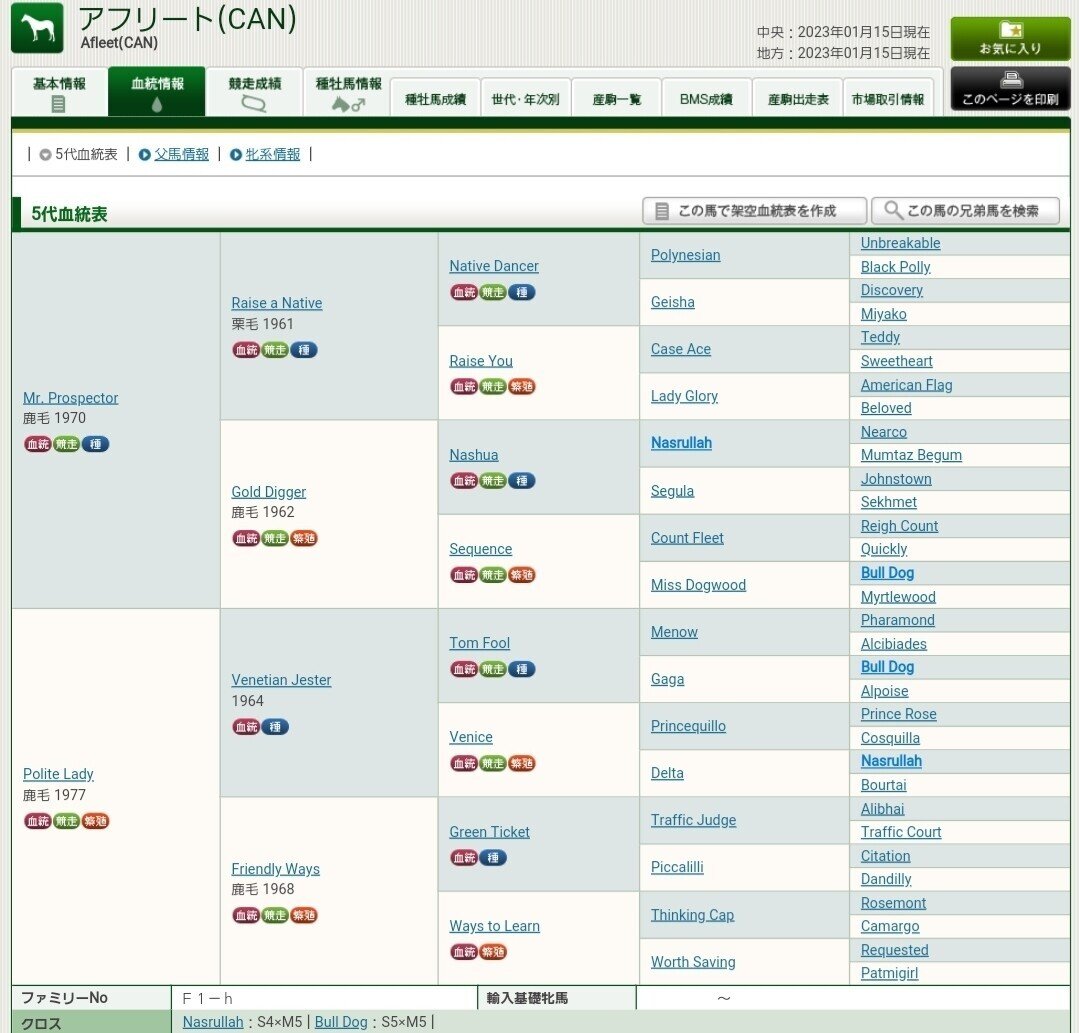Click the 競走 badge under Gold Digger
This screenshot has height=1033, width=1079.
(275, 538)
